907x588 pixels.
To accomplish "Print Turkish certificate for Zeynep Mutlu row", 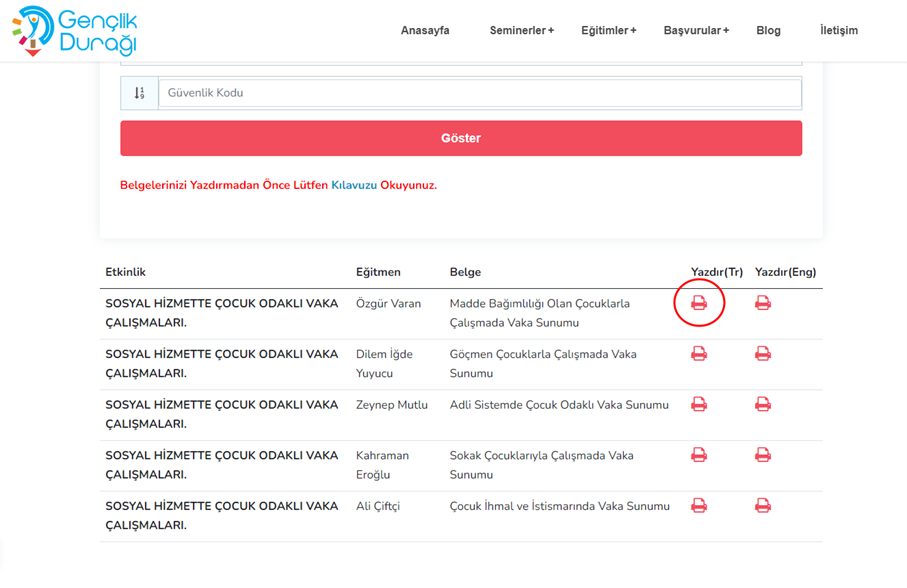I will [699, 404].
